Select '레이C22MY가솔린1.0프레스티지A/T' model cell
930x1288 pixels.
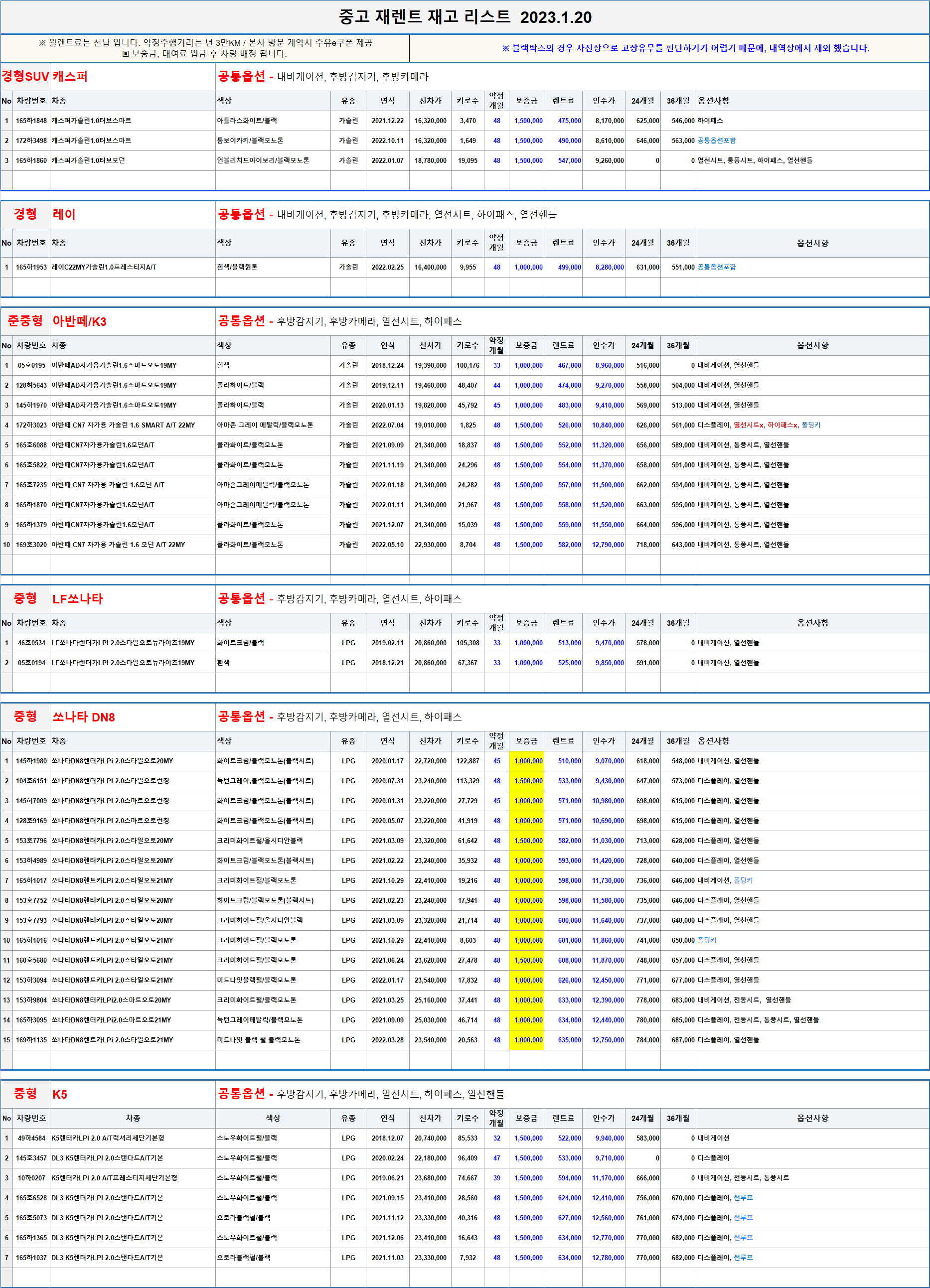[133, 268]
